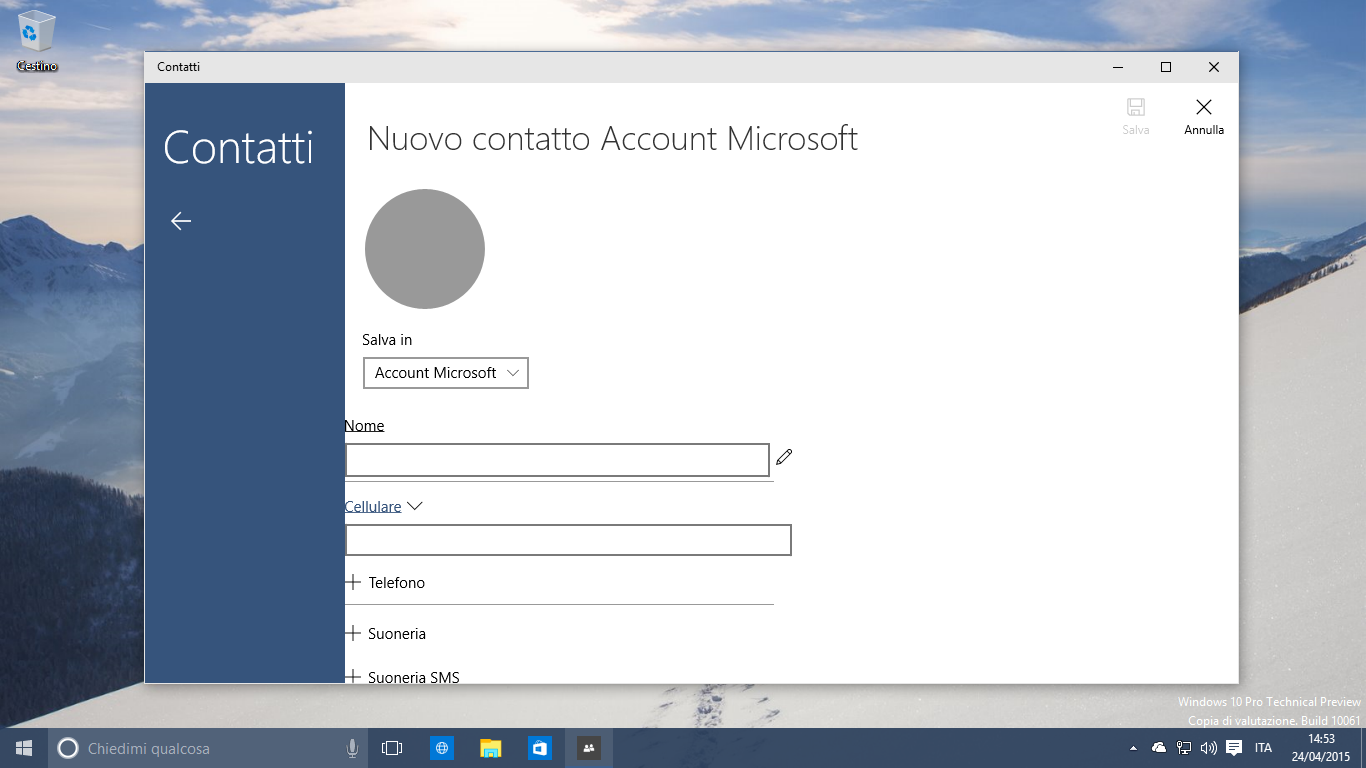Open File Explorer from the taskbar
The height and width of the screenshot is (768, 1366).
tap(491, 748)
